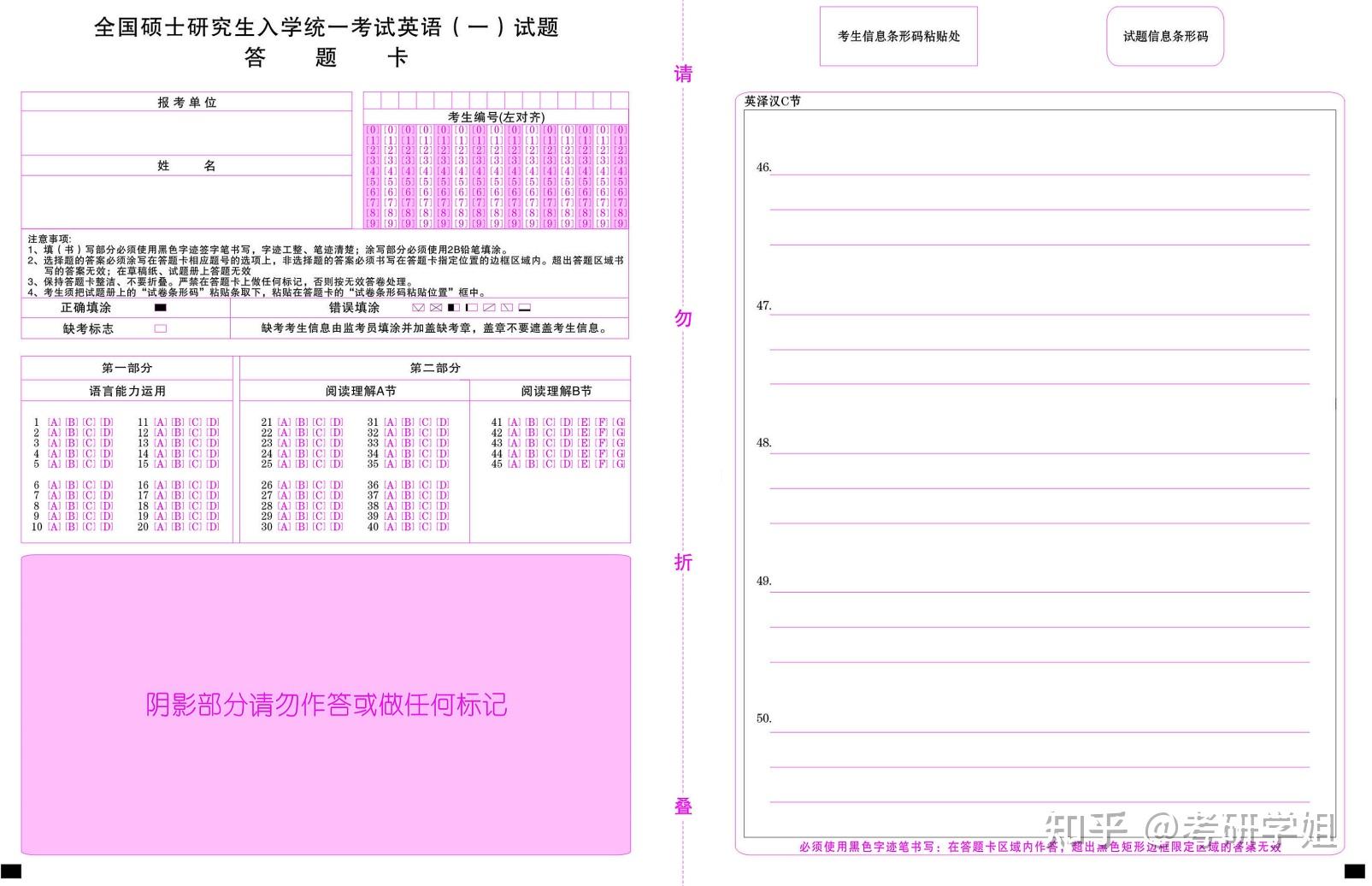Click the fold-line character 叠
Image resolution: width=1372 pixels, height=886 pixels.
click(683, 806)
